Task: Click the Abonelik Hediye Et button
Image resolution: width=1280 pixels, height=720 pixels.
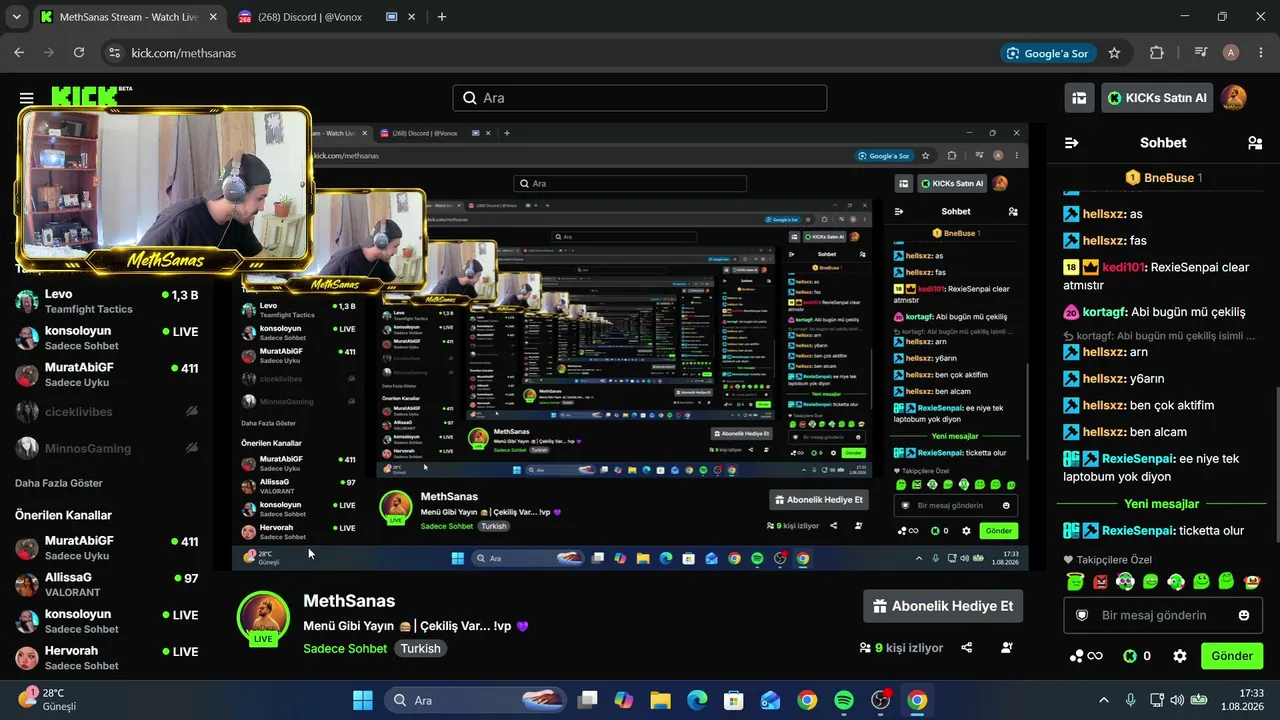Action: [943, 606]
